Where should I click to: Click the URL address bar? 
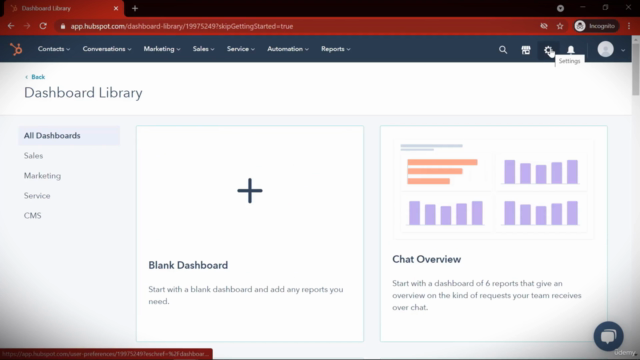click(x=298, y=26)
